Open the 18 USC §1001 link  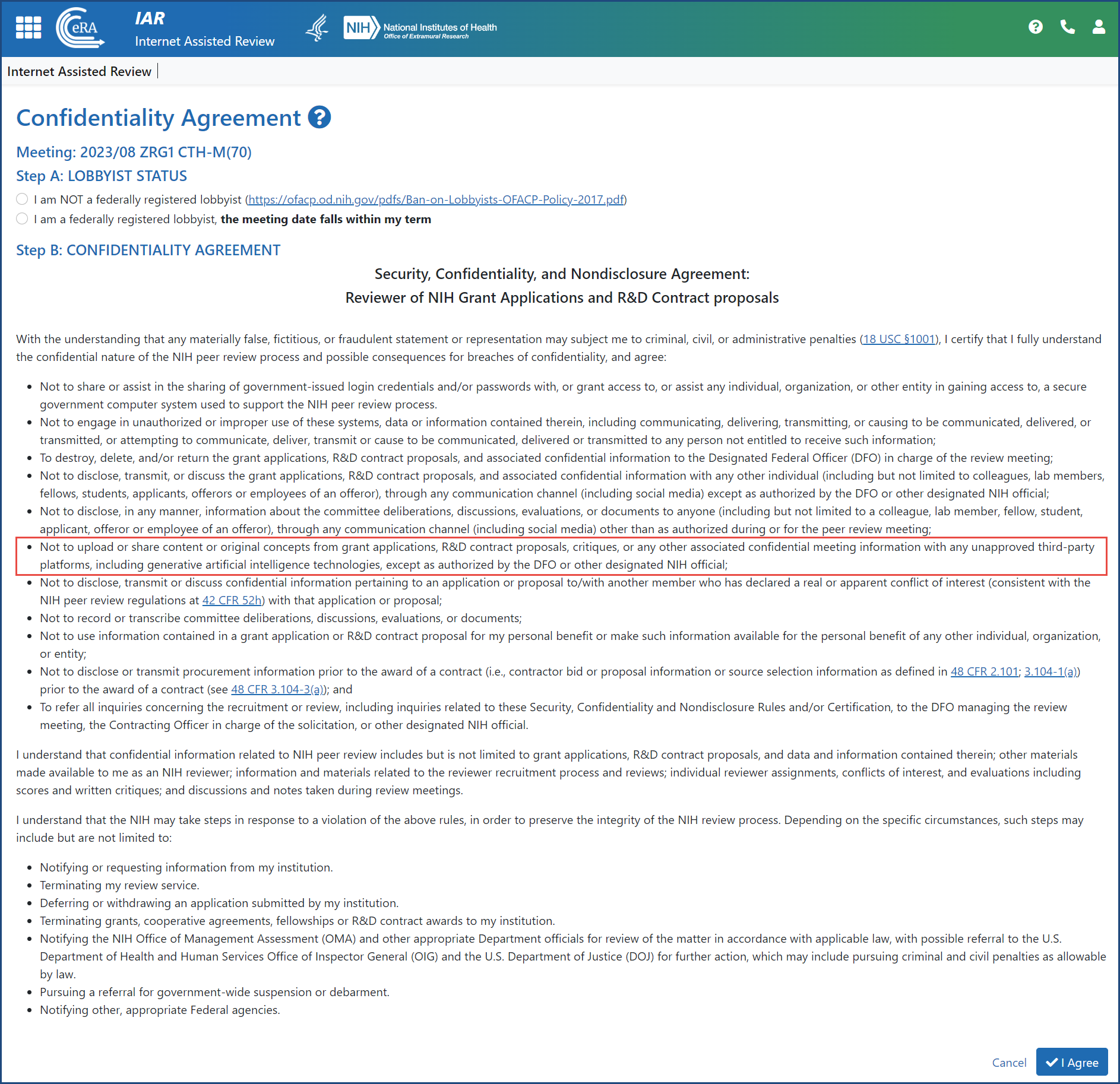point(899,339)
